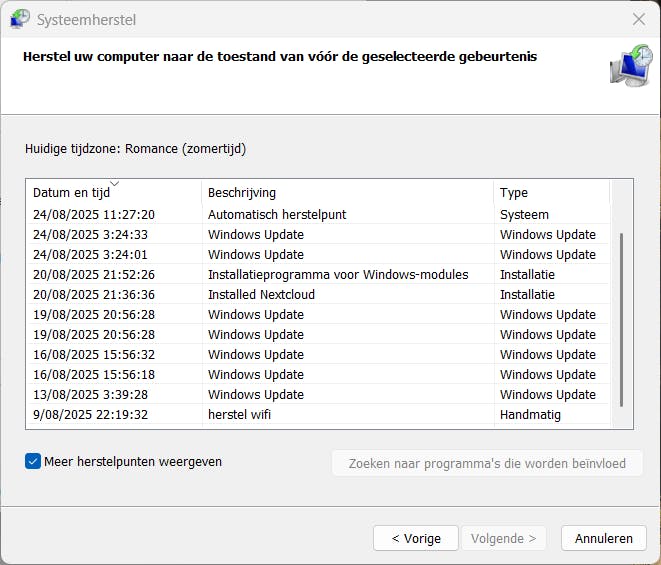Screen dimensions: 661x565
Task: Click the 'Annuleren' button
Action: point(603,538)
